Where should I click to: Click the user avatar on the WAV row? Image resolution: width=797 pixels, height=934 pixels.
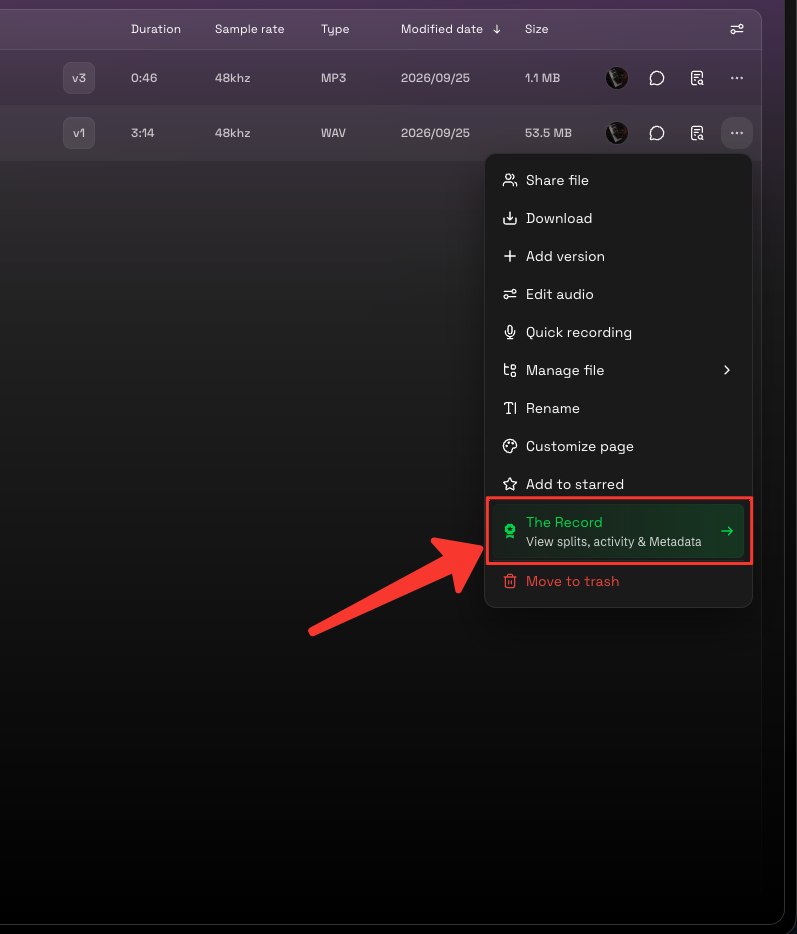tap(617, 133)
